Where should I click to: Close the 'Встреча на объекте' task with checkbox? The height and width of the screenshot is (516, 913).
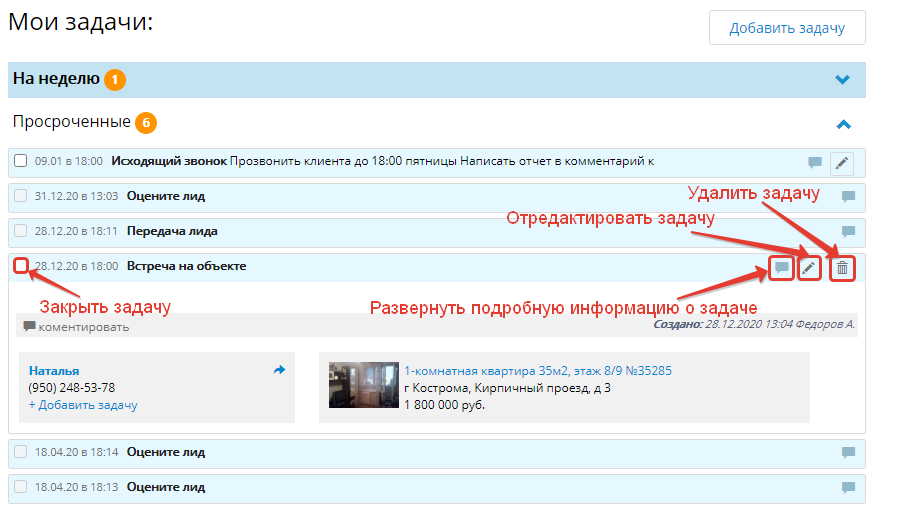coord(21,266)
